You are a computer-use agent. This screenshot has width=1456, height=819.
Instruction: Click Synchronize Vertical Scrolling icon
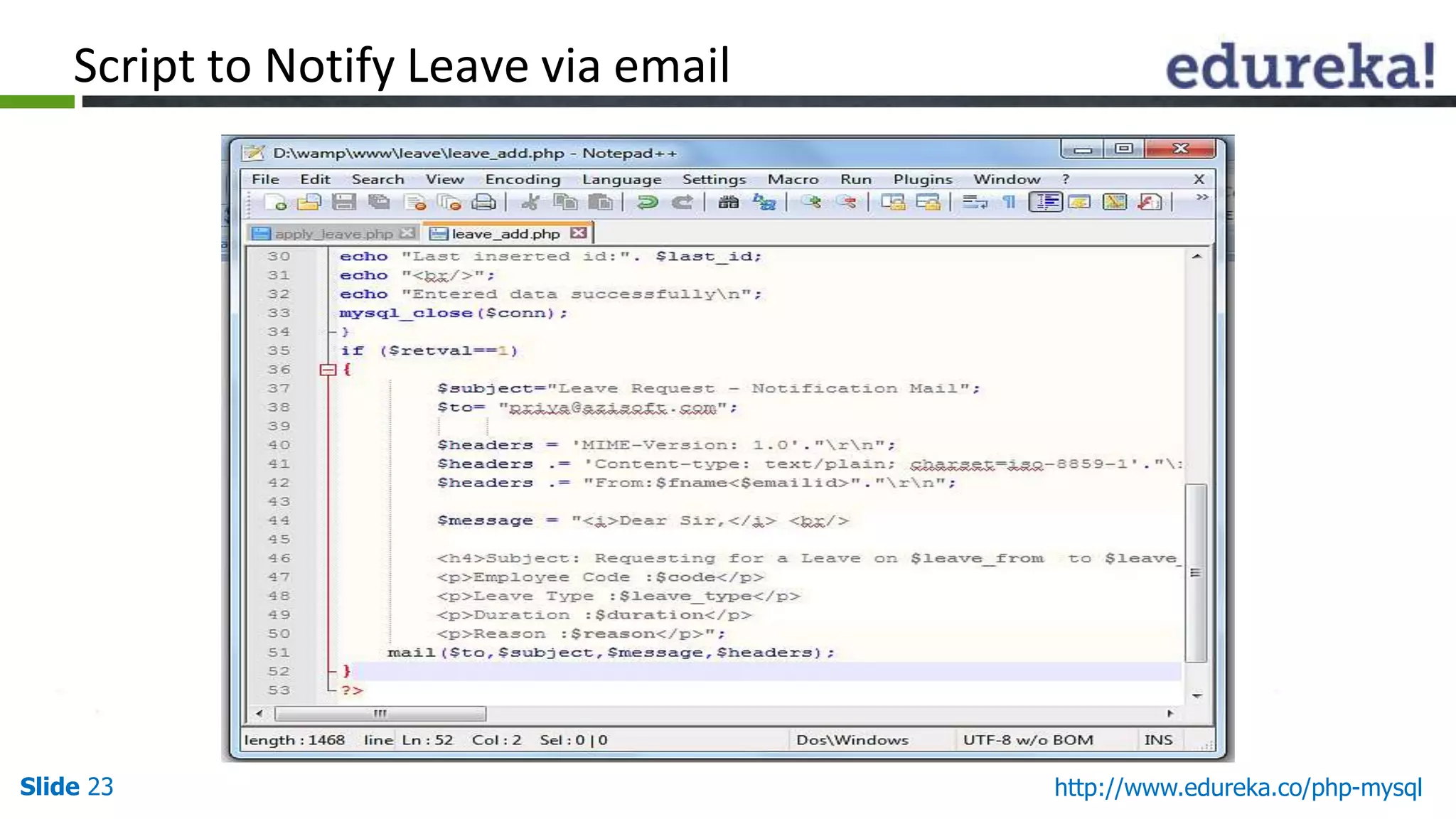tap(893, 203)
